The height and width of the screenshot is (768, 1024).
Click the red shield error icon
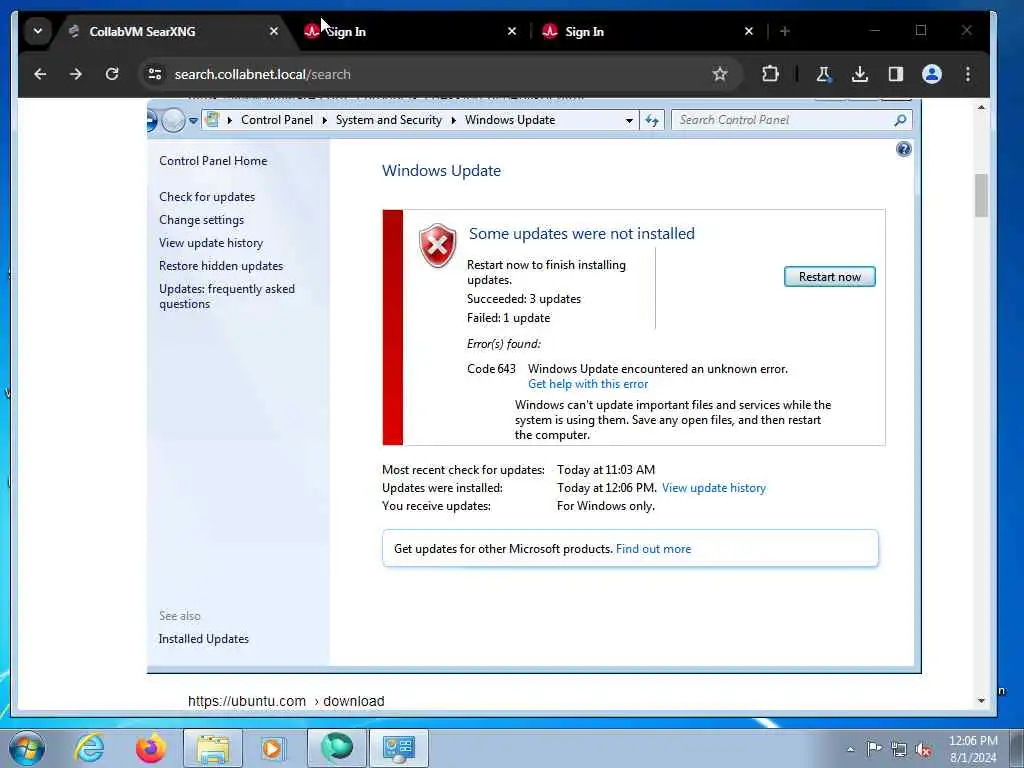[x=438, y=245]
